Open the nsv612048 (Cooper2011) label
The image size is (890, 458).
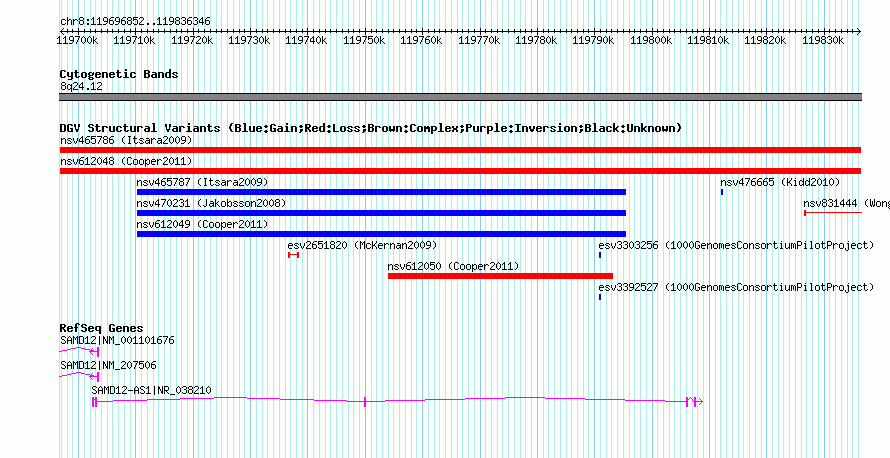[x=126, y=161]
